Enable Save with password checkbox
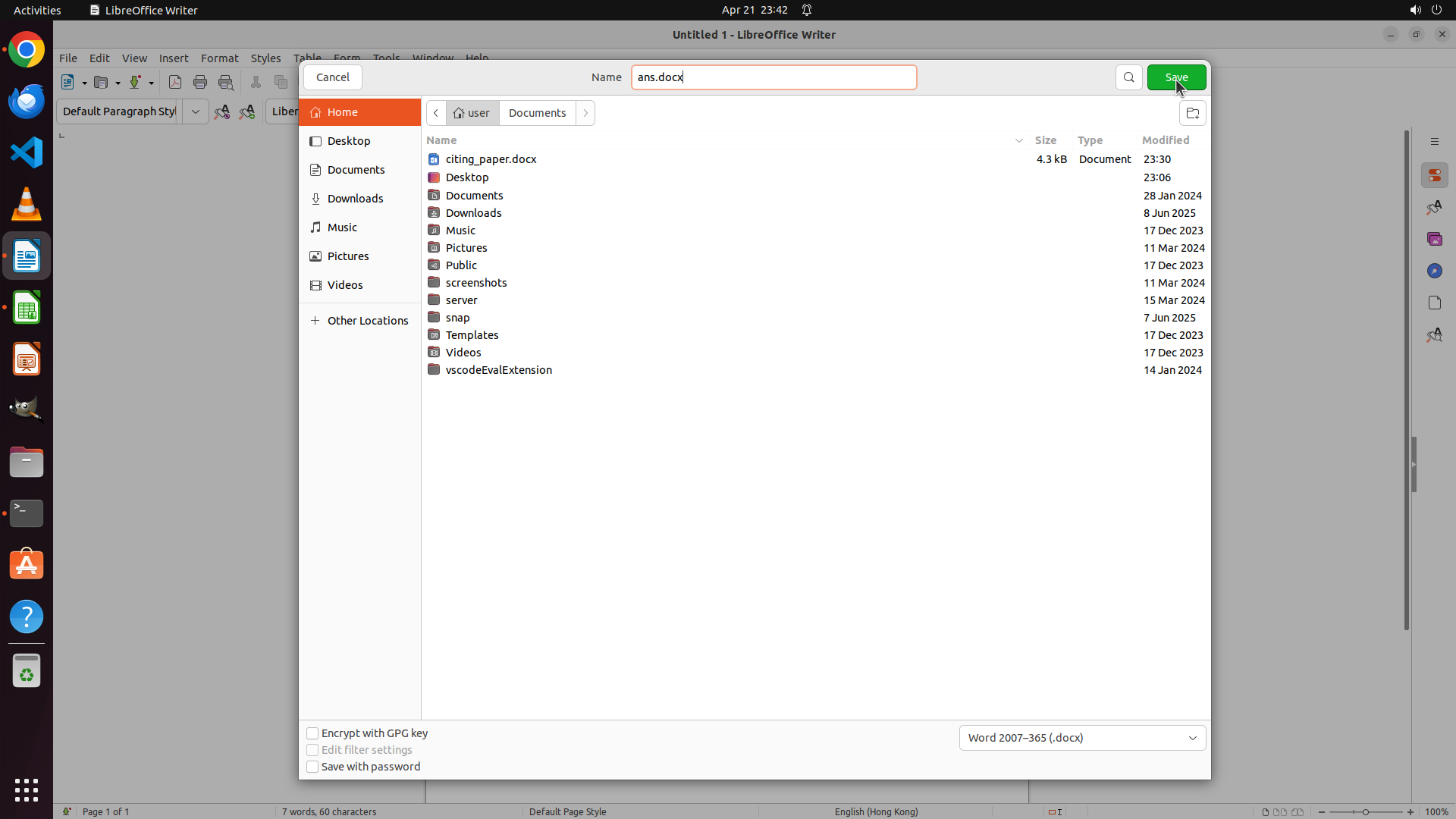This screenshot has height=819, width=1456. [x=312, y=767]
